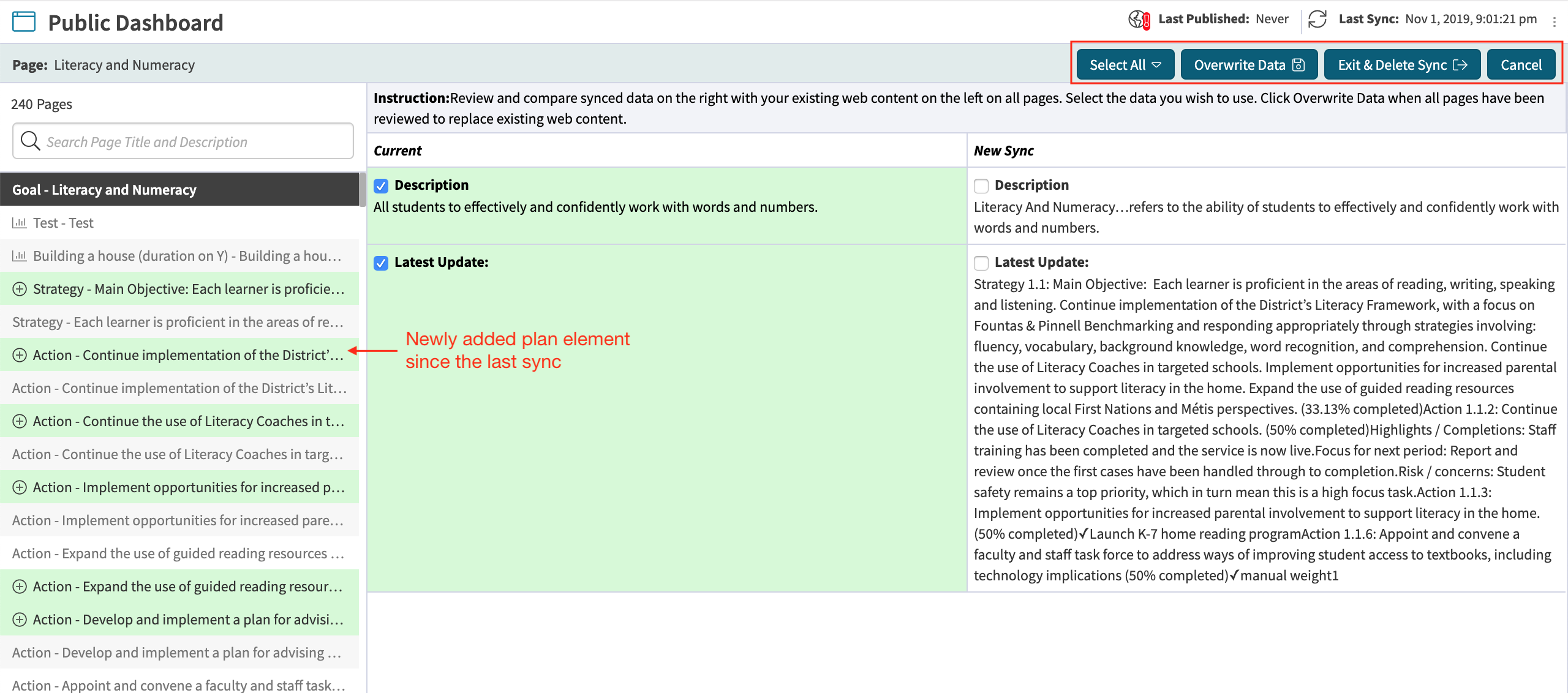Click the plus icon on Action - Continue the use of Literacy Coaches
Image resolution: width=1568 pixels, height=693 pixels.
pos(20,421)
